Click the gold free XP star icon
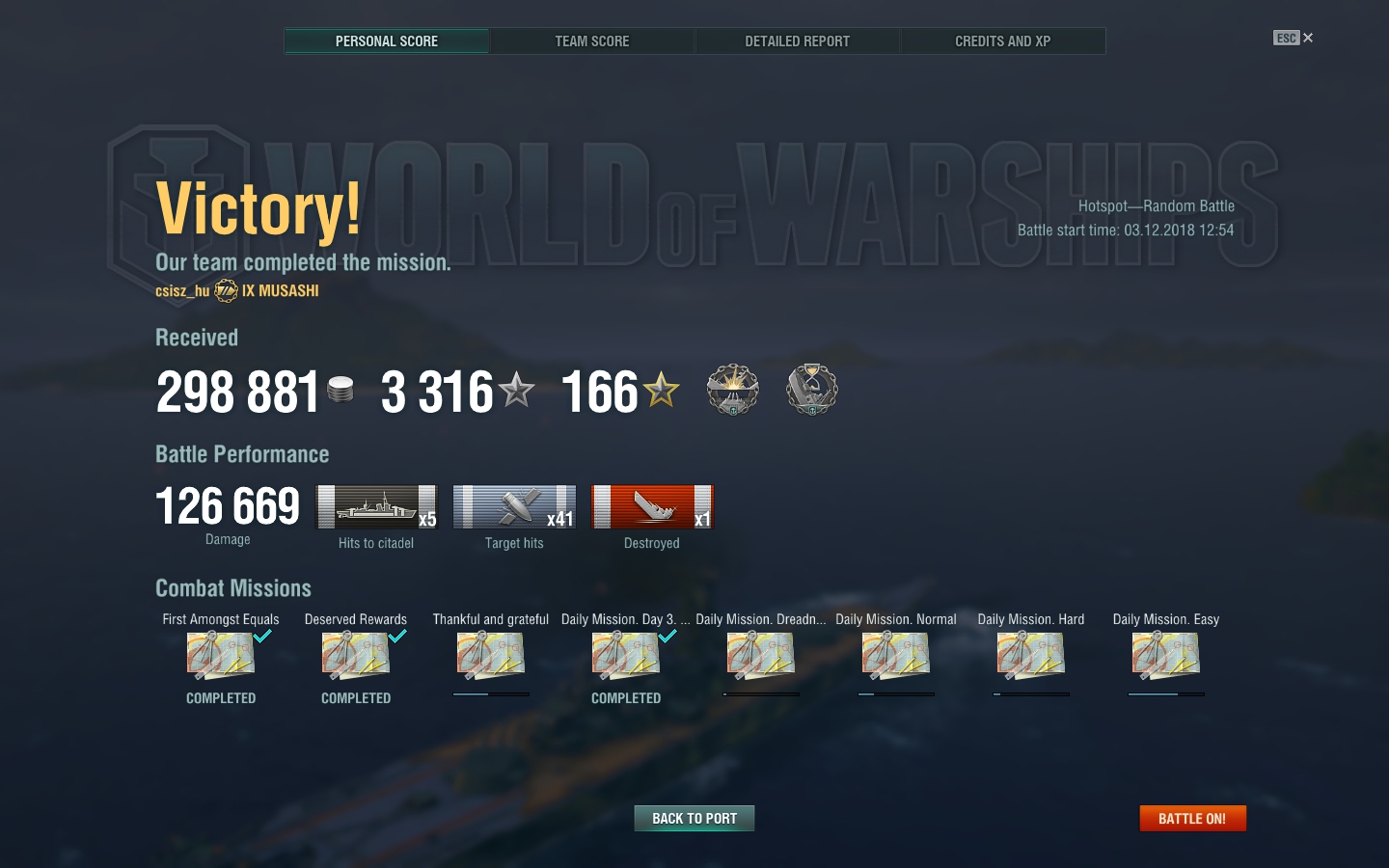Screen dimensions: 1389x868 click(x=661, y=391)
